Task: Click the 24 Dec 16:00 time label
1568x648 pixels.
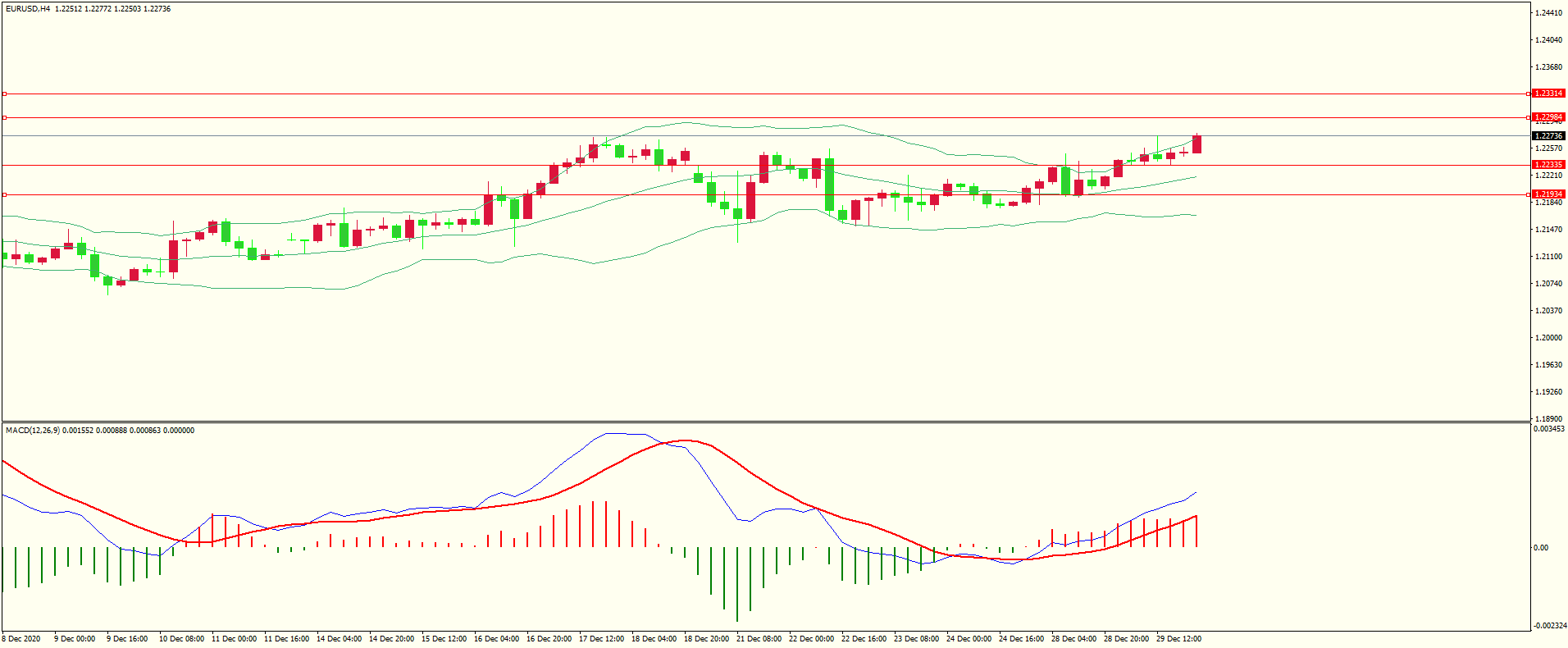Action: click(x=1021, y=639)
